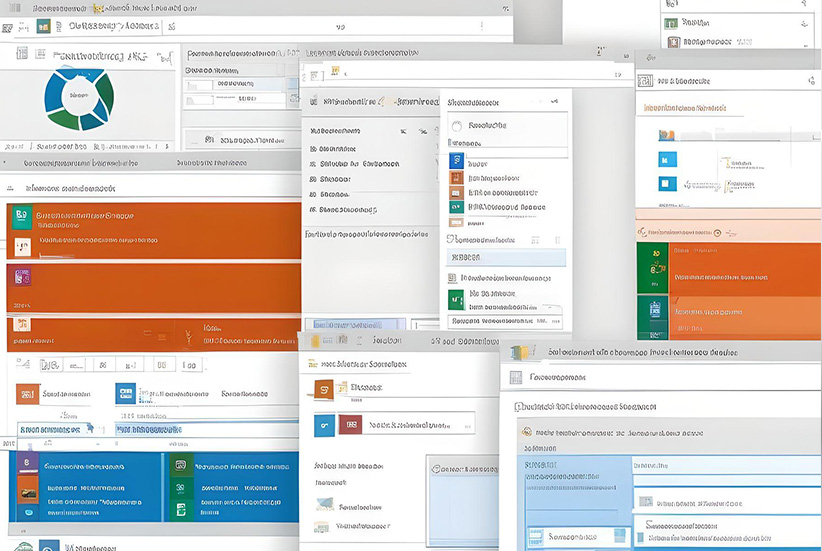Open the green tile icon on first orange banner
Viewport: 822px width, 551px height.
point(20,216)
